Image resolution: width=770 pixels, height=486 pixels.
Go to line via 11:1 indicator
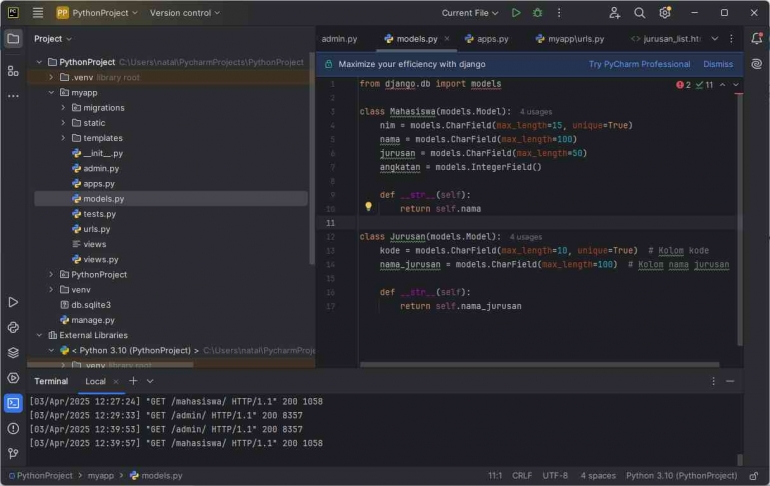pos(495,476)
